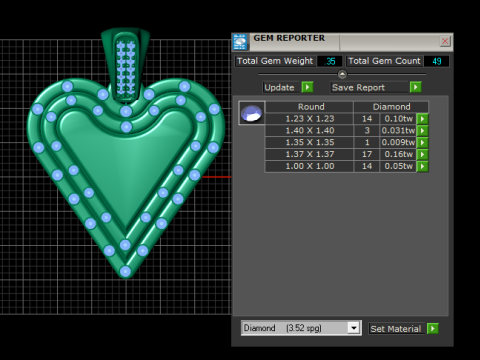The height and width of the screenshot is (360, 480).
Task: Collapse the panel using the round arrow handle
Action: point(342,74)
